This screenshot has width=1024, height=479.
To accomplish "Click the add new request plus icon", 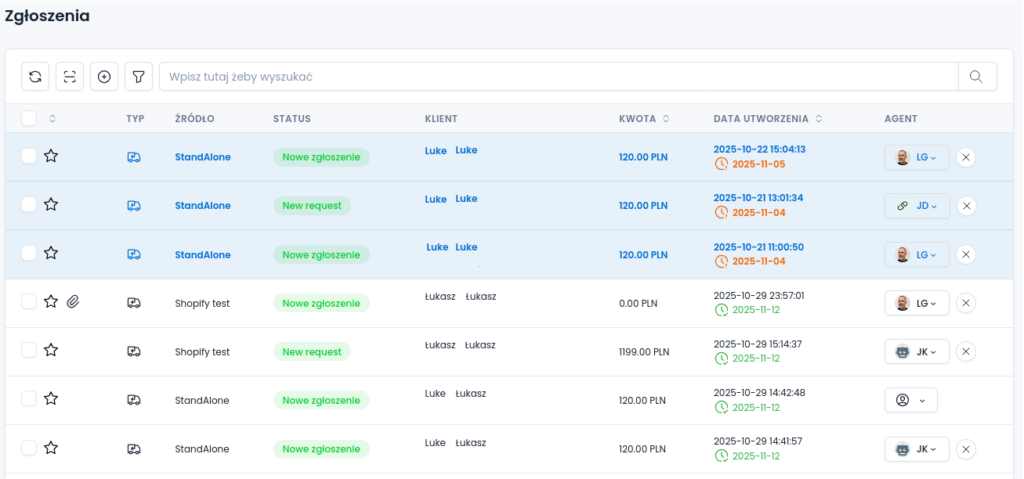I will tap(104, 77).
